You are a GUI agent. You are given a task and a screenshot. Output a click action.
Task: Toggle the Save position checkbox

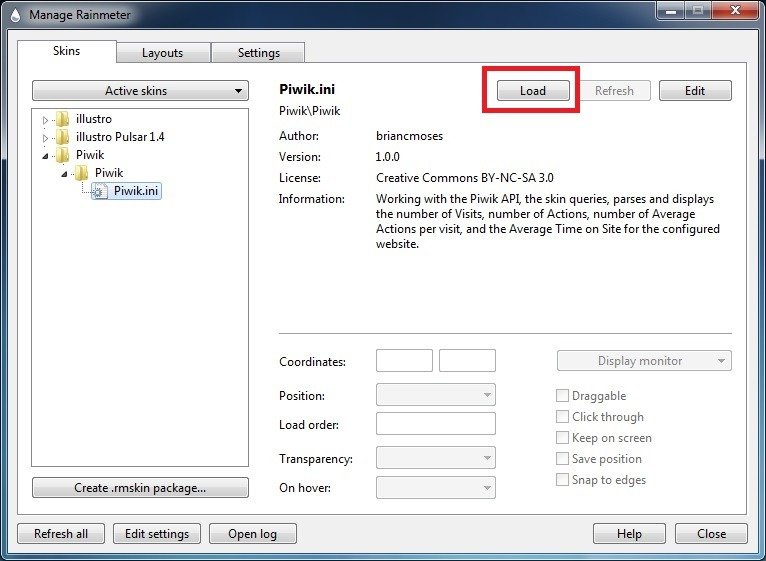point(562,458)
